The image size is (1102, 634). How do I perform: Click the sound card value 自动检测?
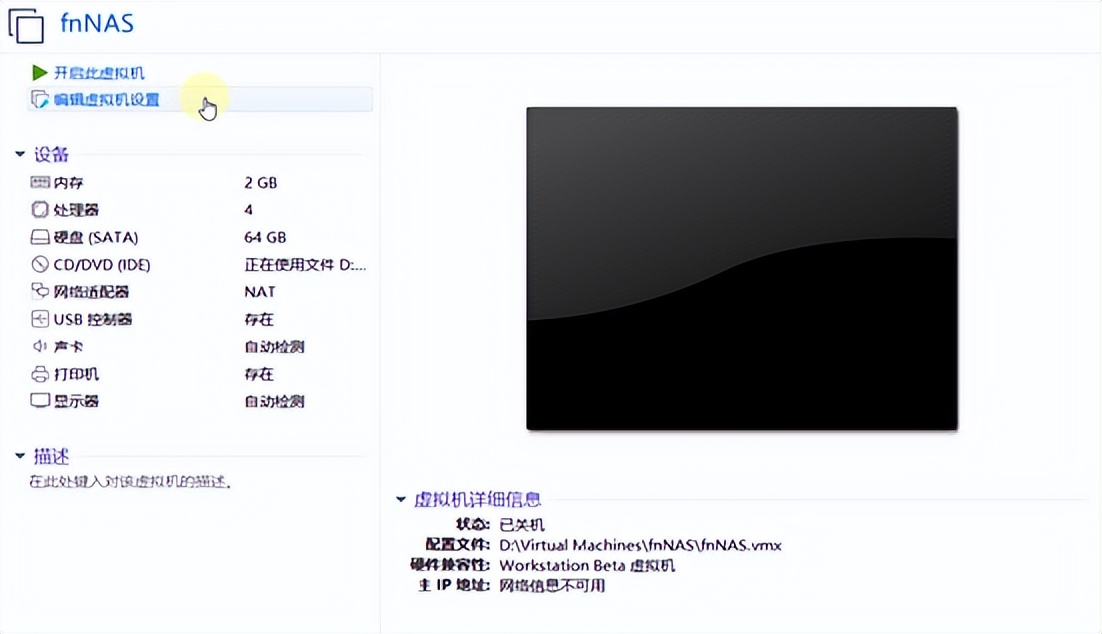tap(274, 347)
